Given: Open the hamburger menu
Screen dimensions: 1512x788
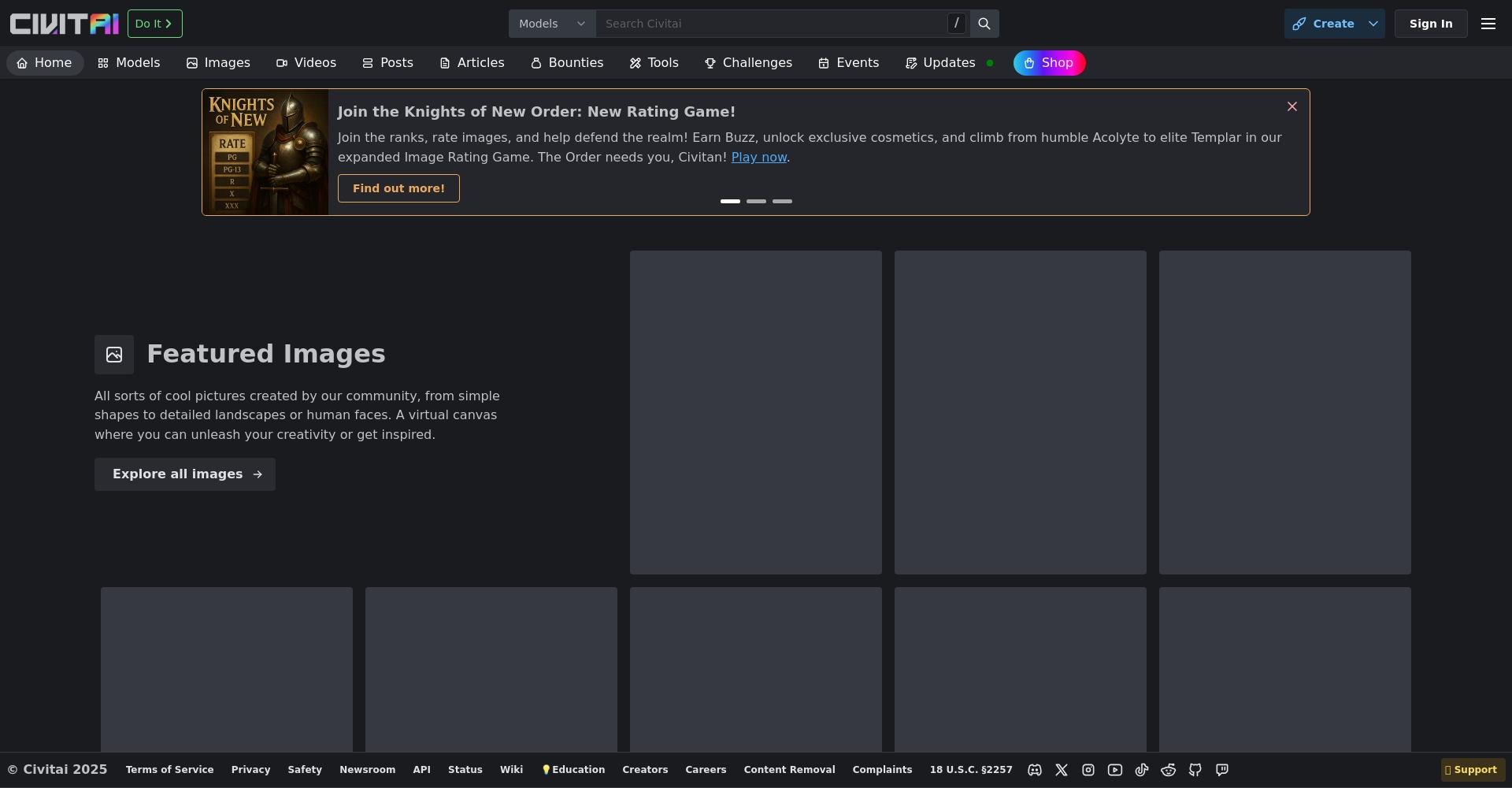Looking at the screenshot, I should pyautogui.click(x=1488, y=24).
